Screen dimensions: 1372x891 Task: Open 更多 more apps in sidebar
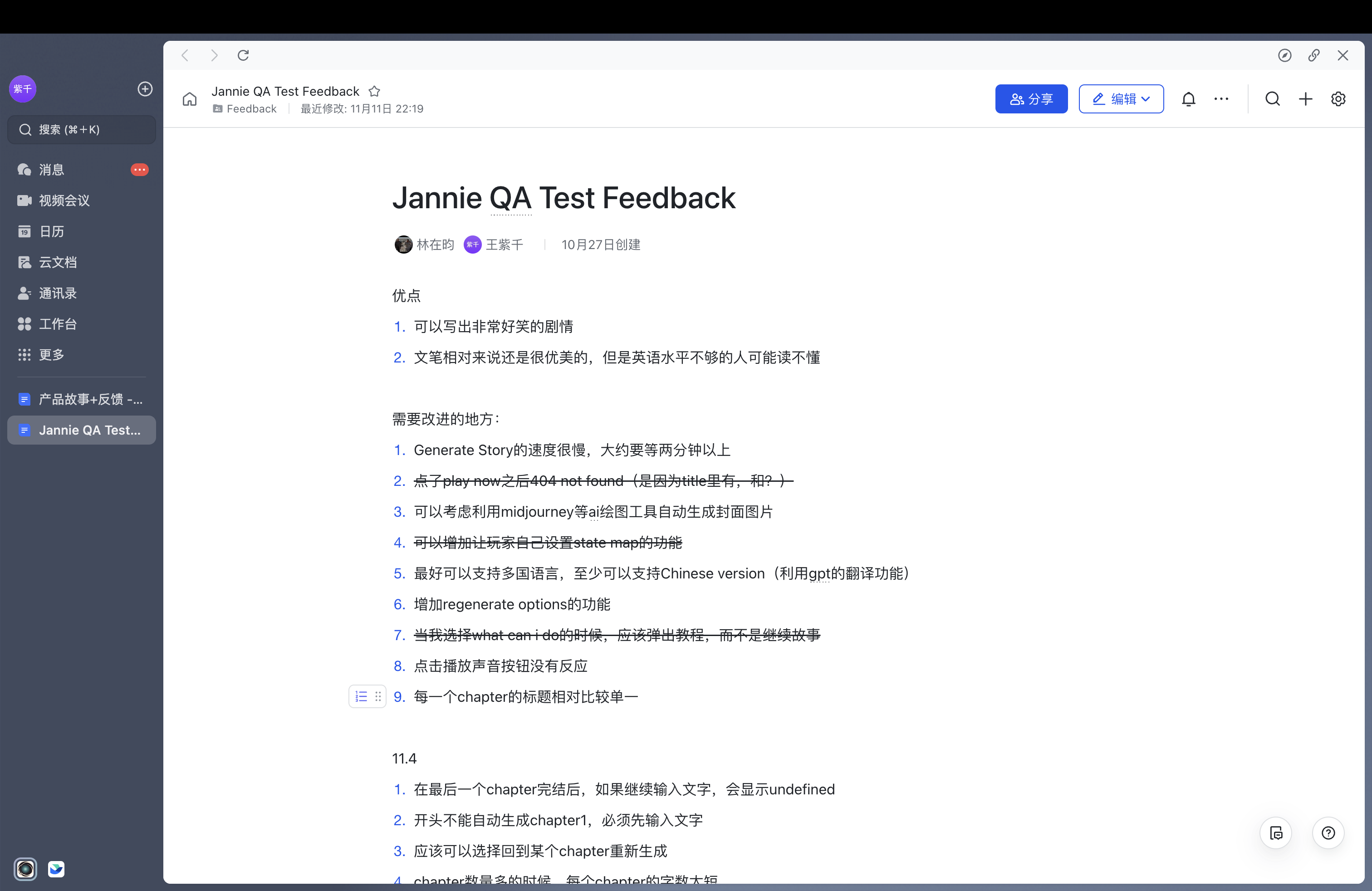pos(81,354)
